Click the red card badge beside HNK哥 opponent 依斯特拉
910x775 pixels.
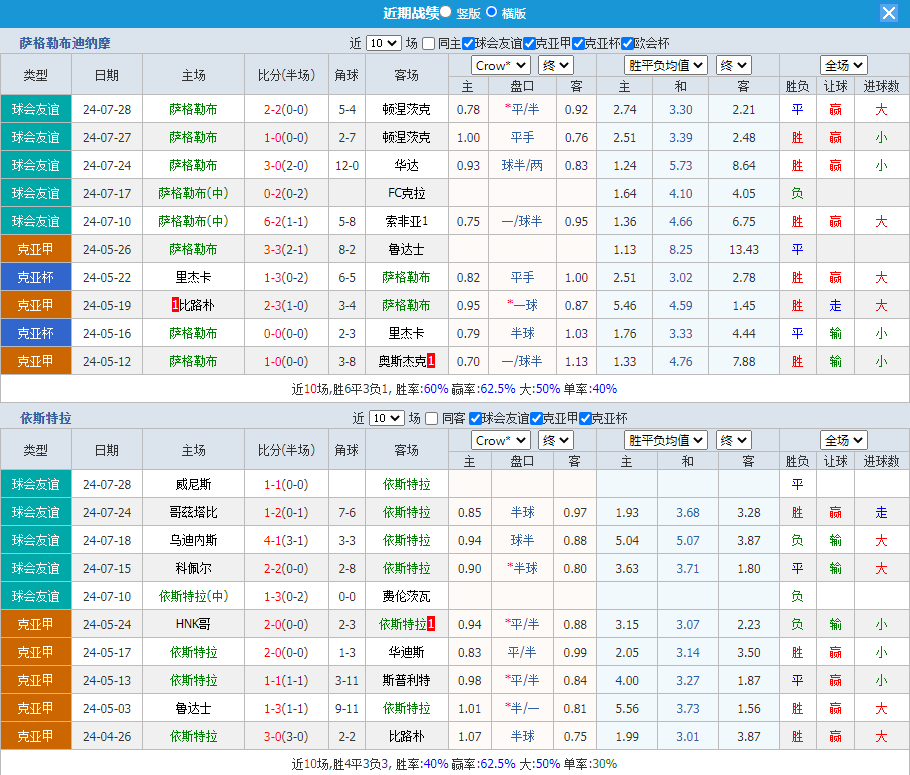click(x=431, y=624)
